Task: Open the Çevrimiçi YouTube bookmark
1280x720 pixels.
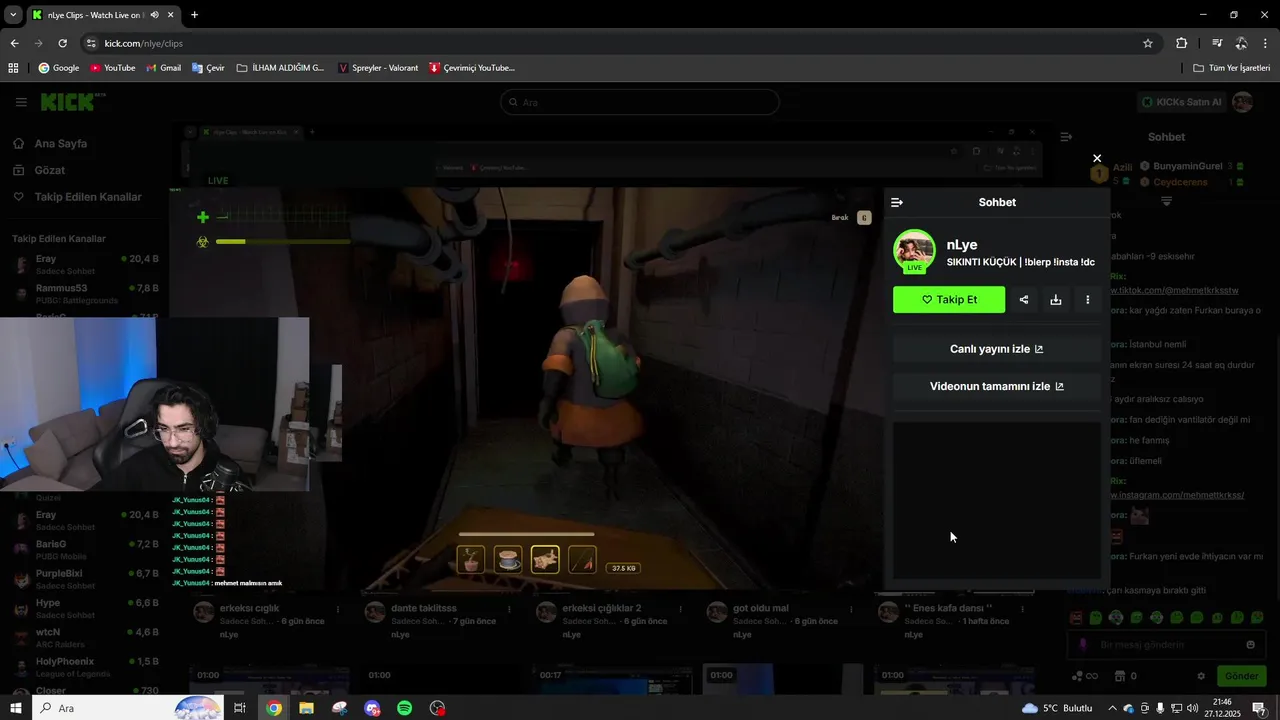Action: [x=472, y=68]
